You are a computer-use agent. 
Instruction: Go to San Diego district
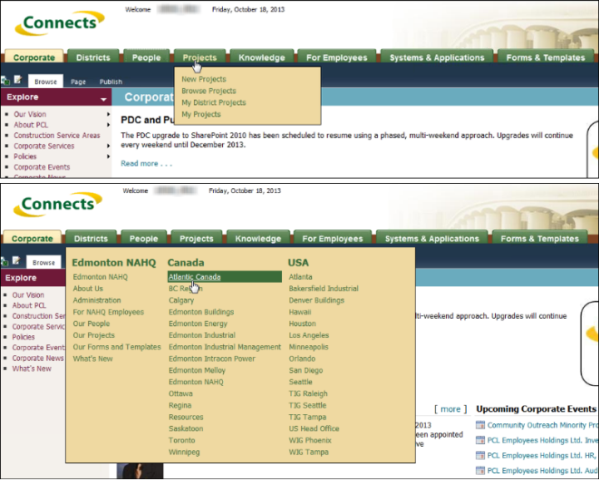click(306, 370)
